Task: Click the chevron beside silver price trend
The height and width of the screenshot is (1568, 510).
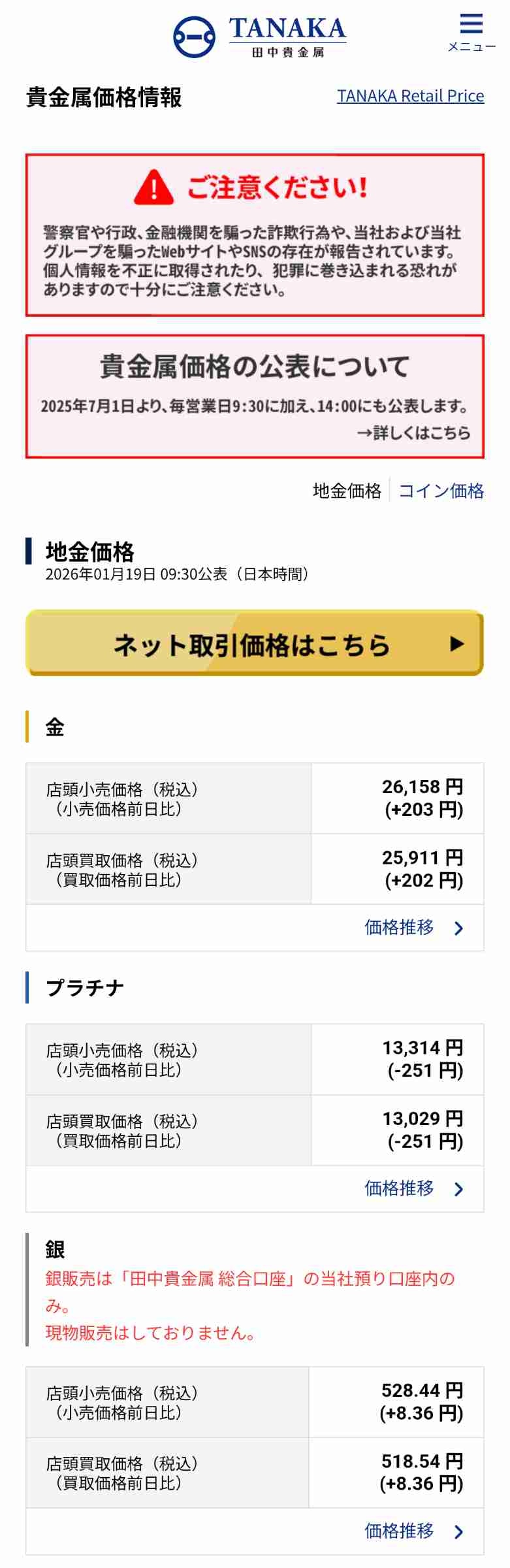Action: 459,1531
